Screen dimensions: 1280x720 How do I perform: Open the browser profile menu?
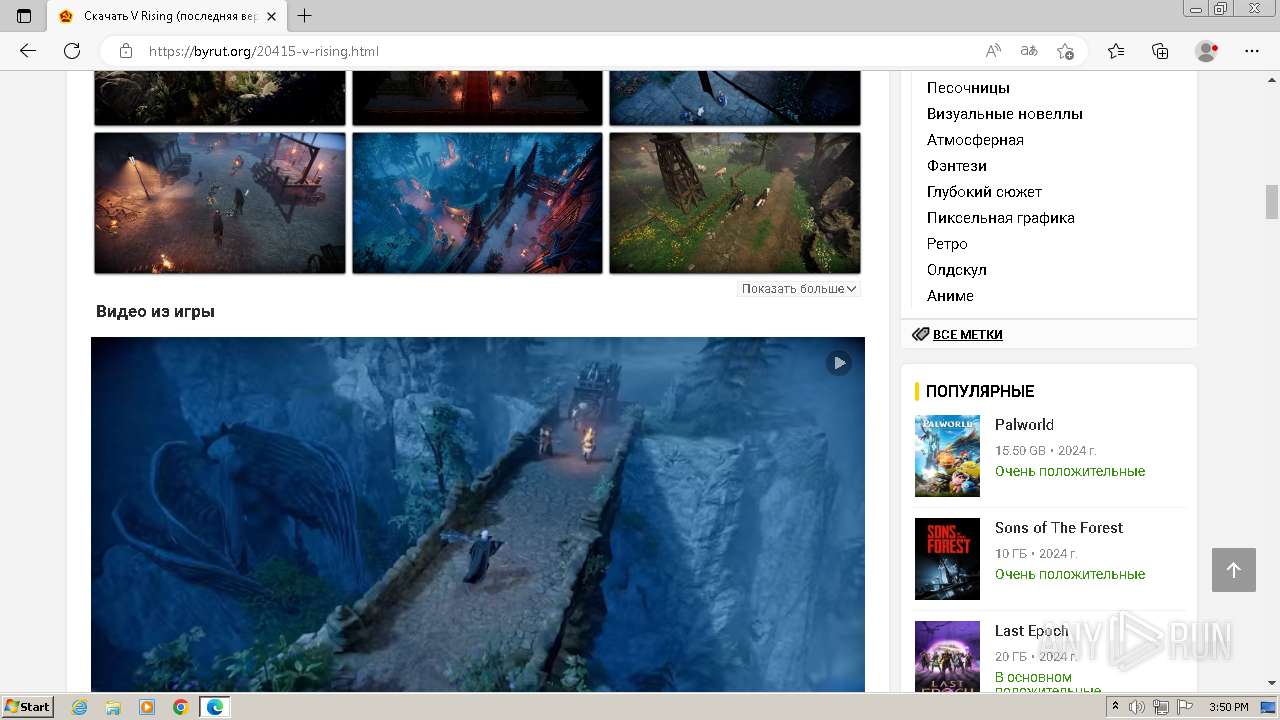point(1207,51)
